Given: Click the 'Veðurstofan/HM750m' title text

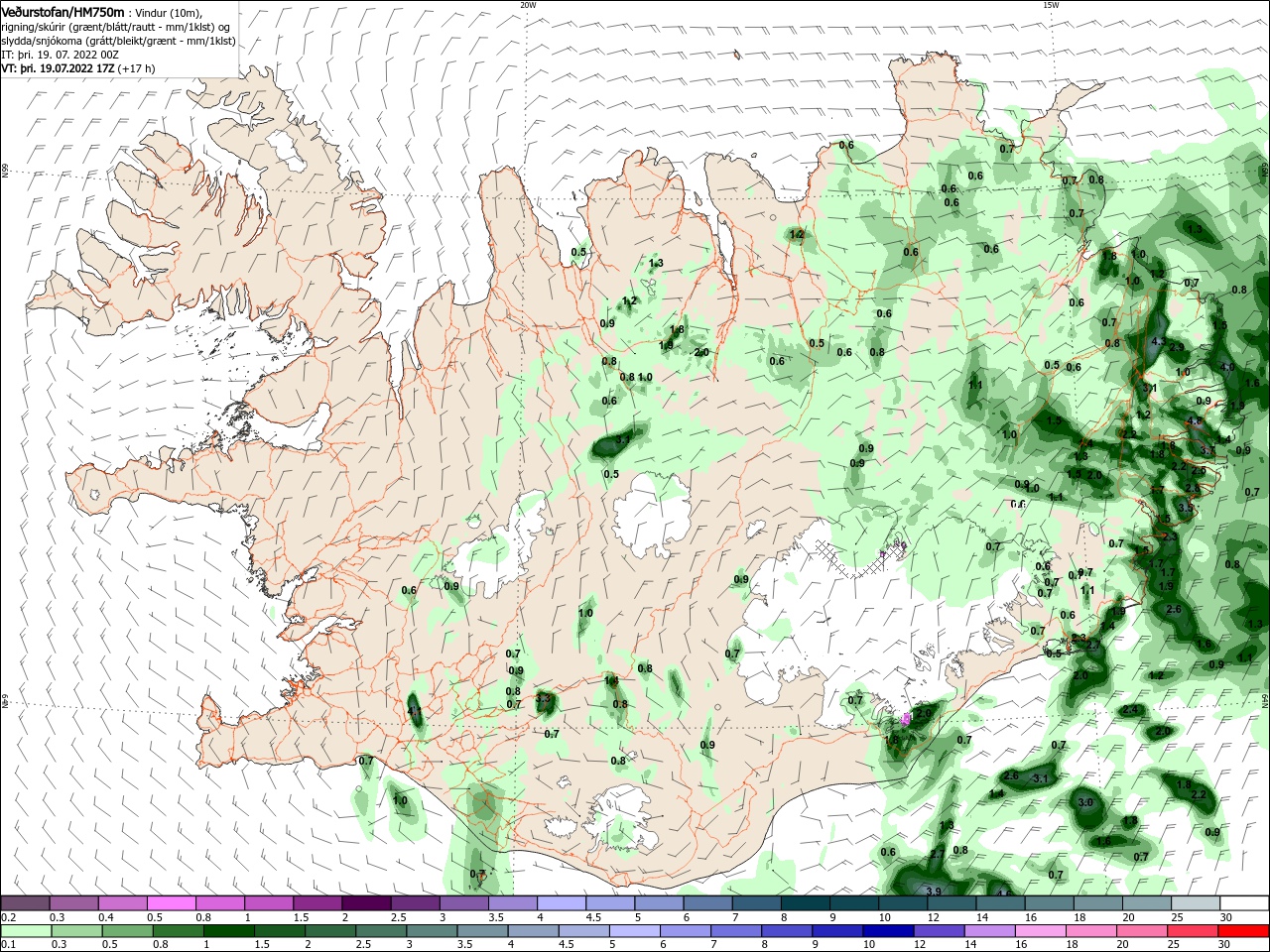Looking at the screenshot, I should (63, 11).
